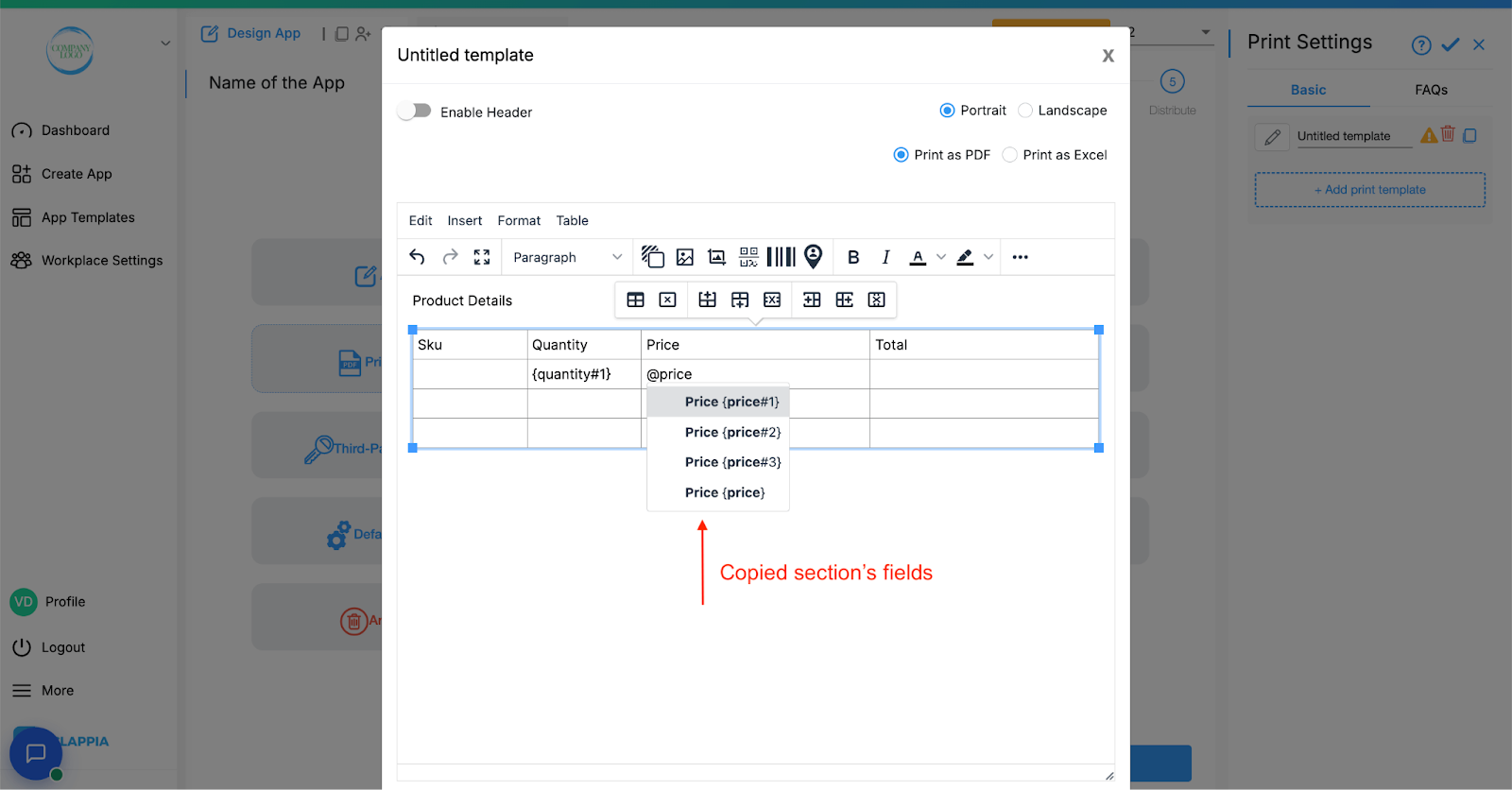Undo the last edit in the editor
This screenshot has height=790, width=1512.
[417, 257]
